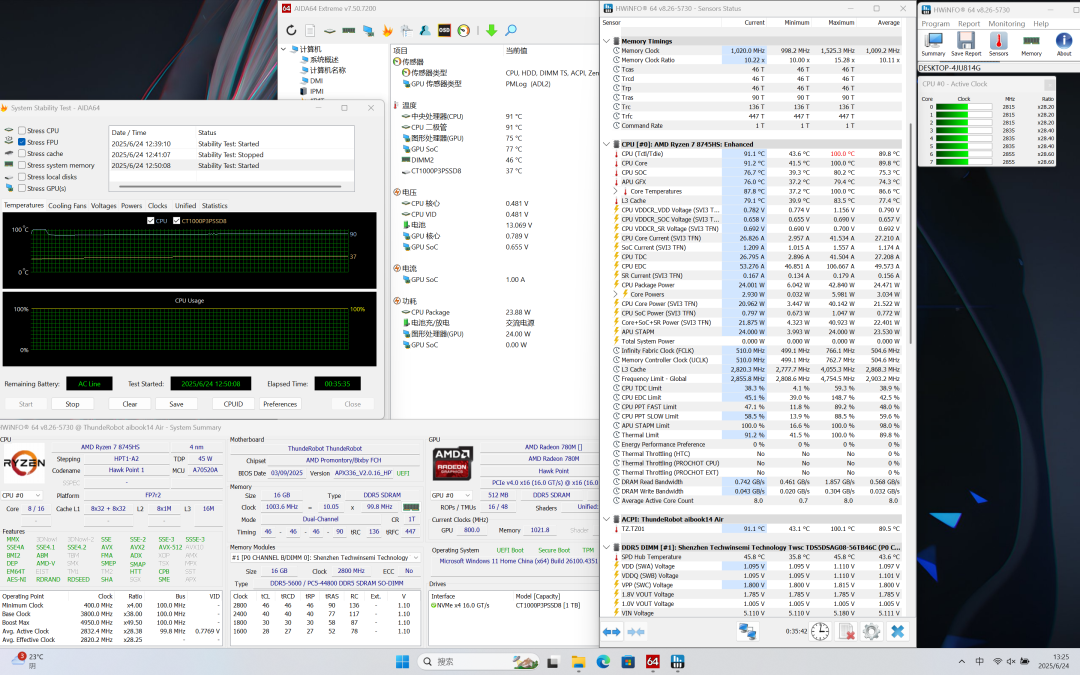Open Summary in HWiNFO main window
Viewport: 1080px width, 675px height.
[x=933, y=44]
